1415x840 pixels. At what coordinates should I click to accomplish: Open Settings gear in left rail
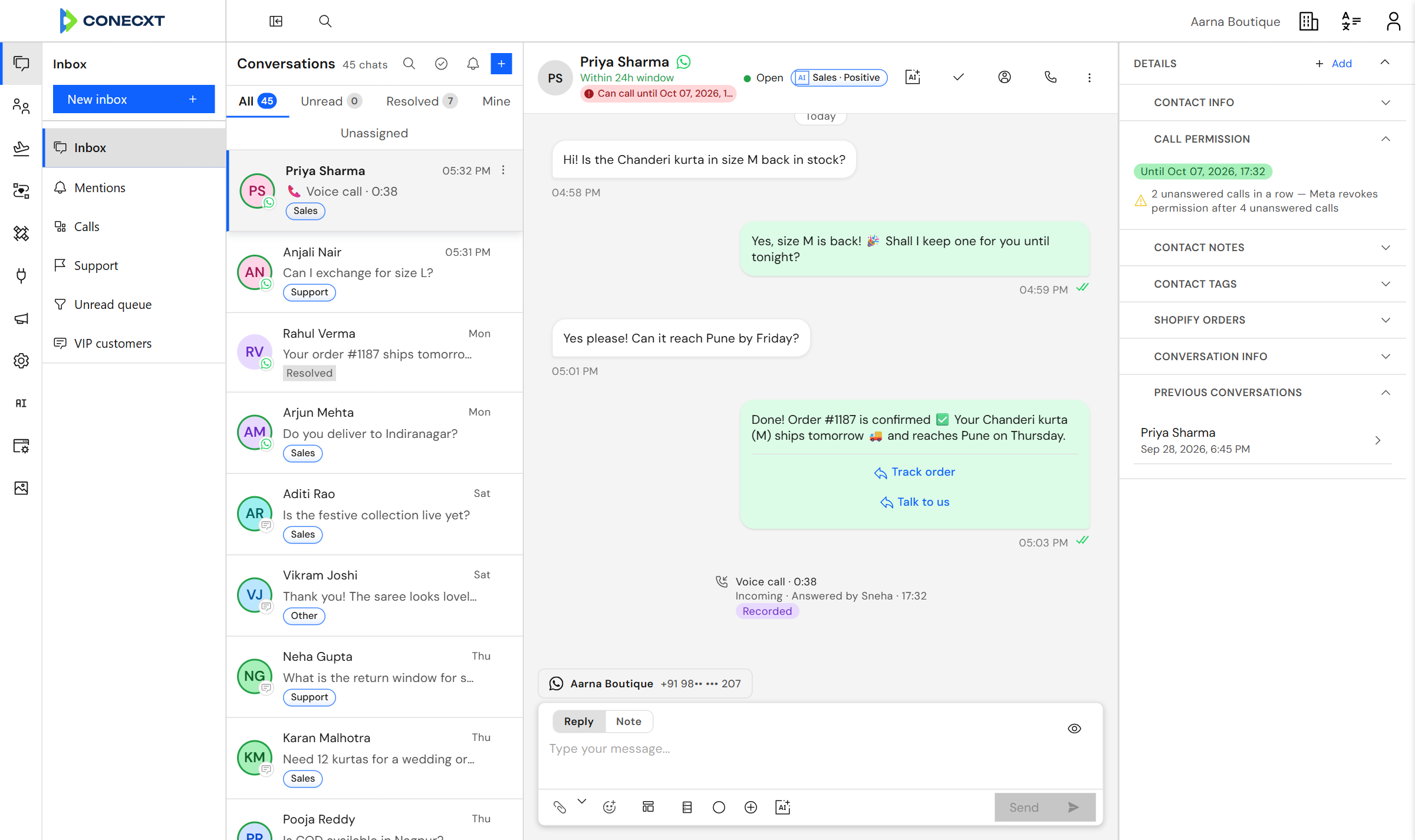(x=21, y=361)
